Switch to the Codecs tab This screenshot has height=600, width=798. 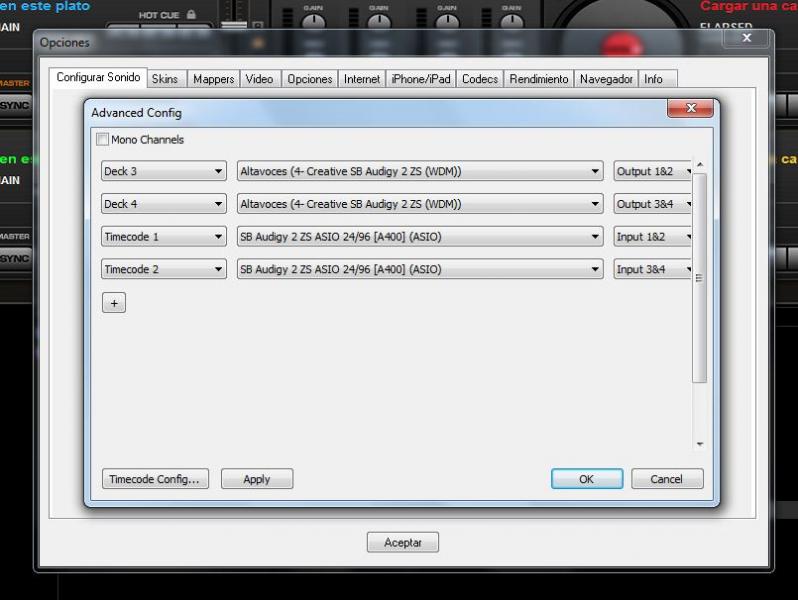[480, 79]
